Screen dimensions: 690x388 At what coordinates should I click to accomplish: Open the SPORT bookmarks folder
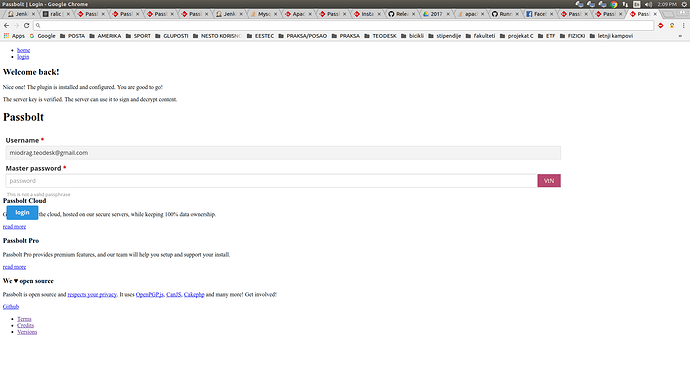point(138,36)
